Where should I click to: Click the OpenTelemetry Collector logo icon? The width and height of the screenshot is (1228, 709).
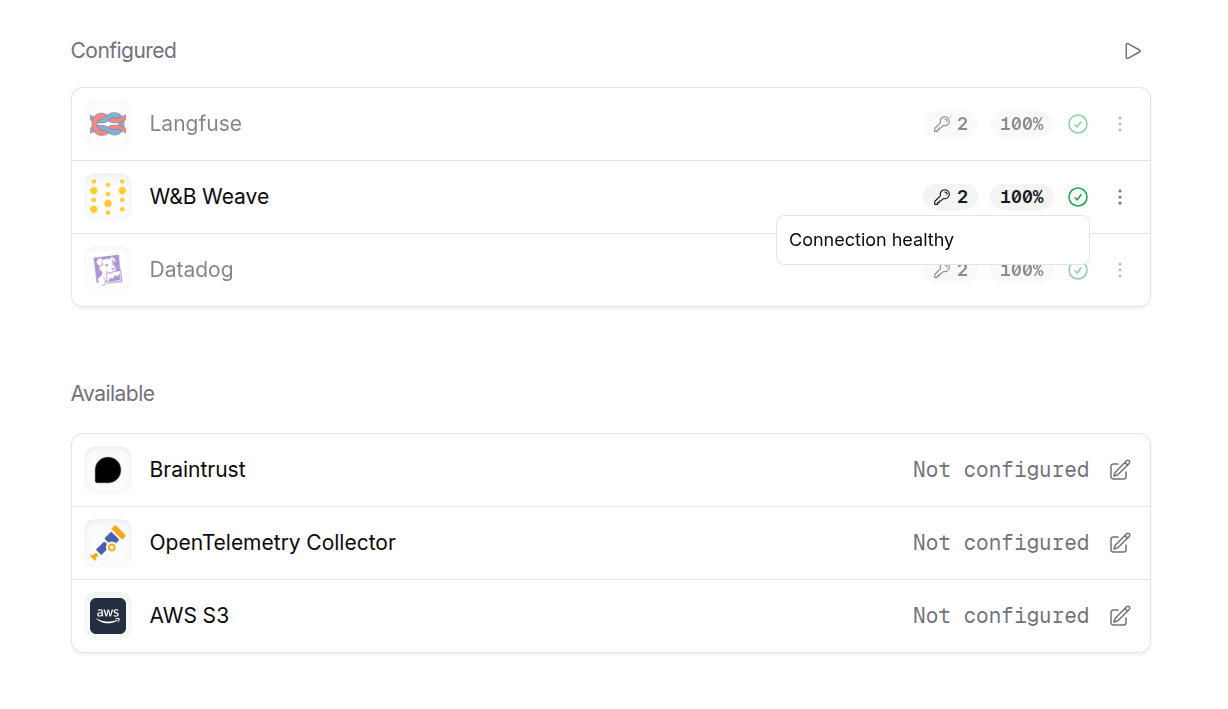[108, 543]
